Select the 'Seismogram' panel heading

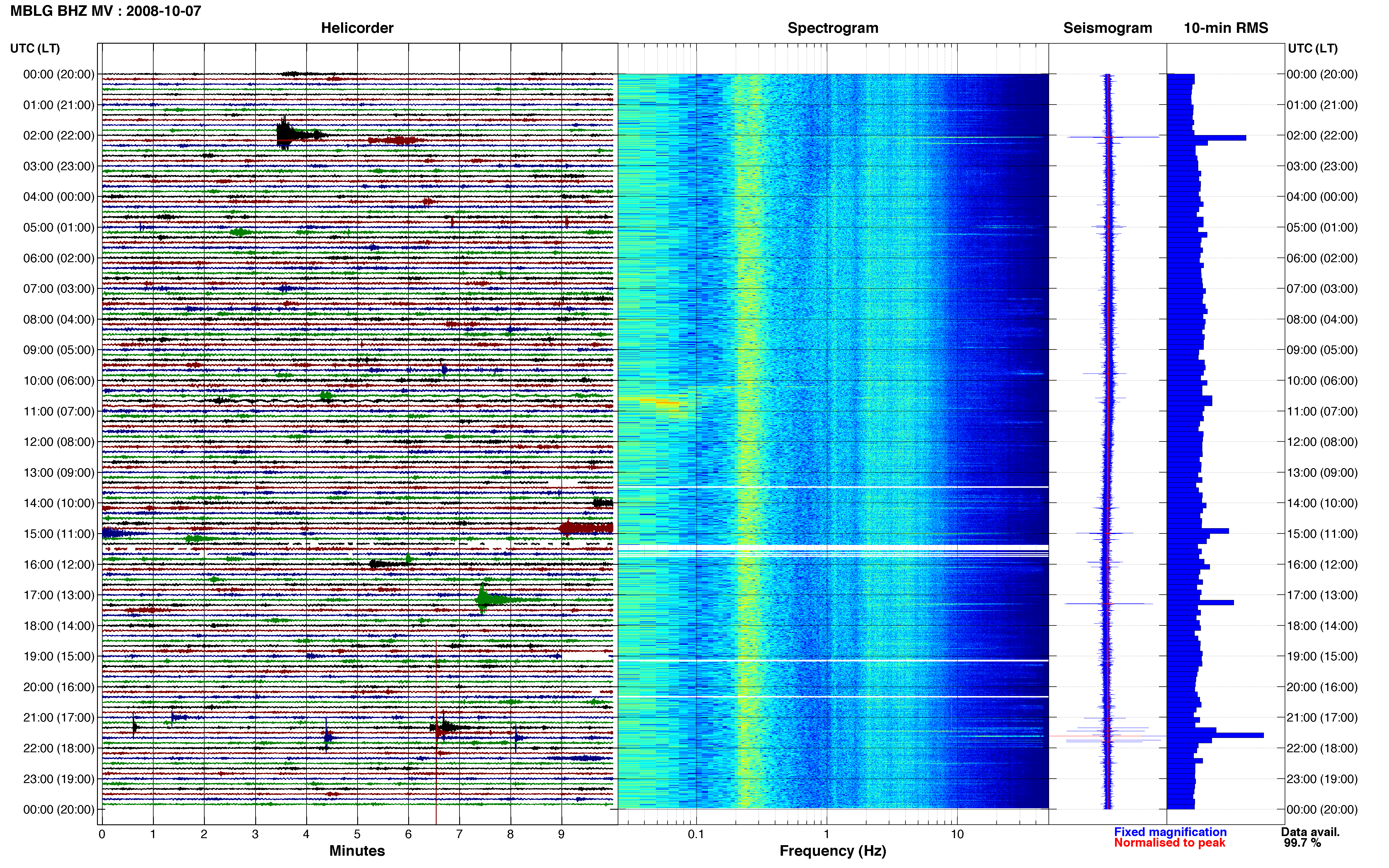(1107, 28)
